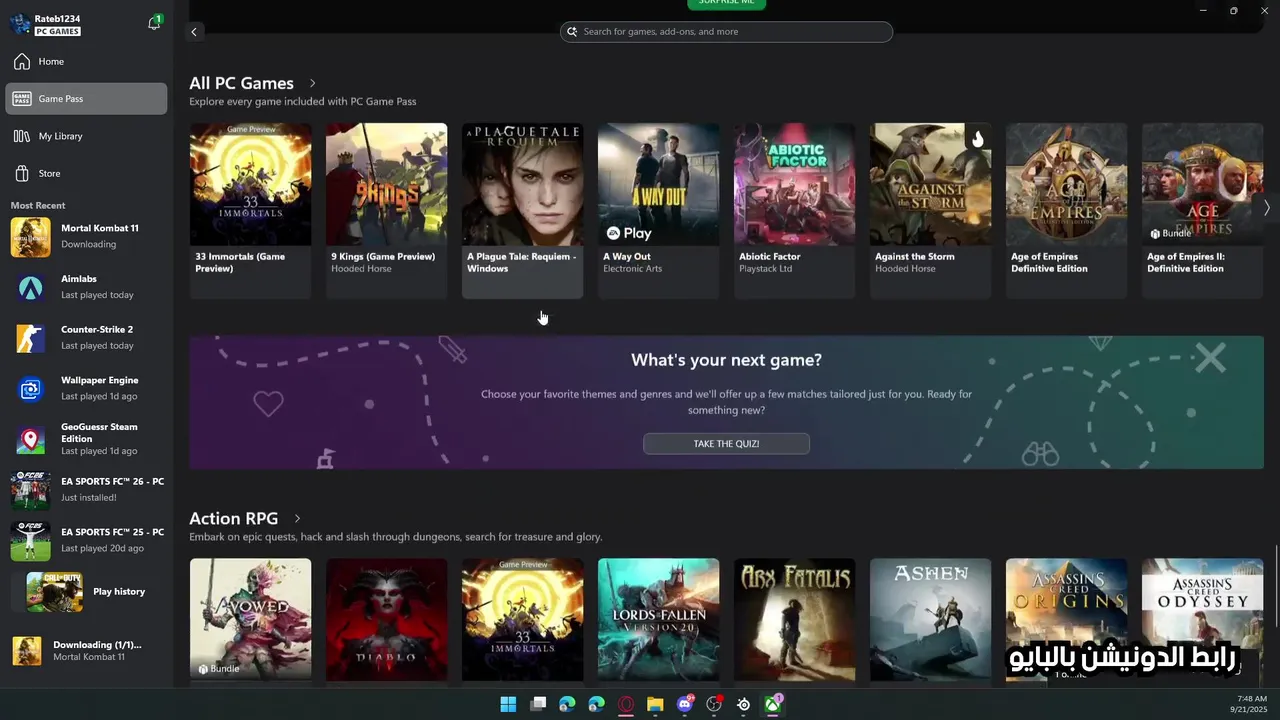Open the Downloading (1/1) queue status
The height and width of the screenshot is (720, 1280).
pyautogui.click(x=87, y=651)
